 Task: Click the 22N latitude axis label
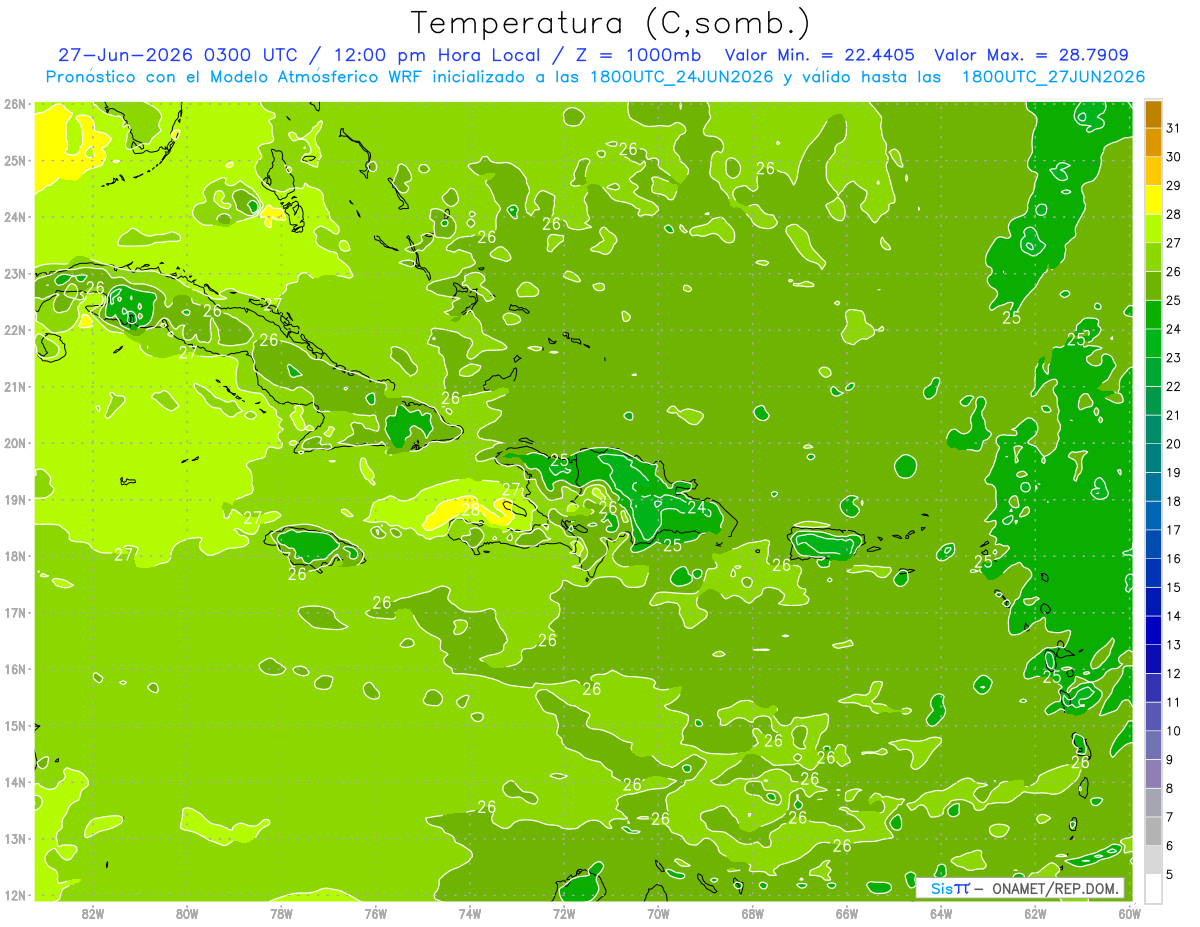(x=15, y=330)
